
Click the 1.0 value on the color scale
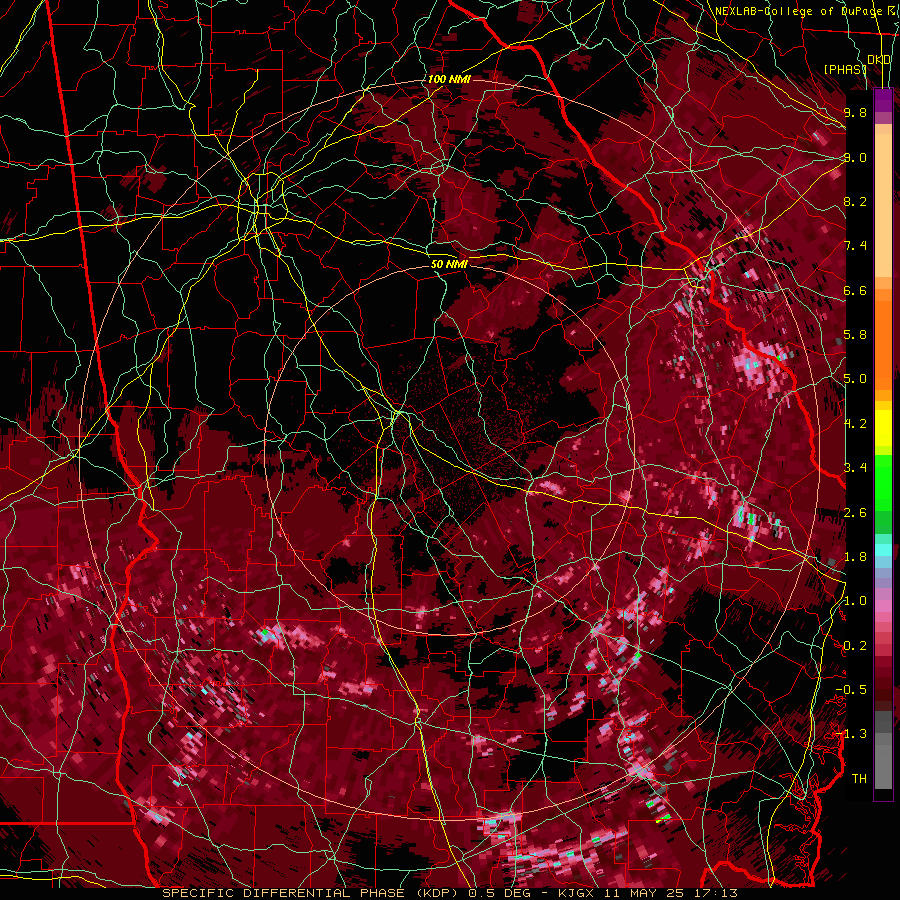(855, 601)
